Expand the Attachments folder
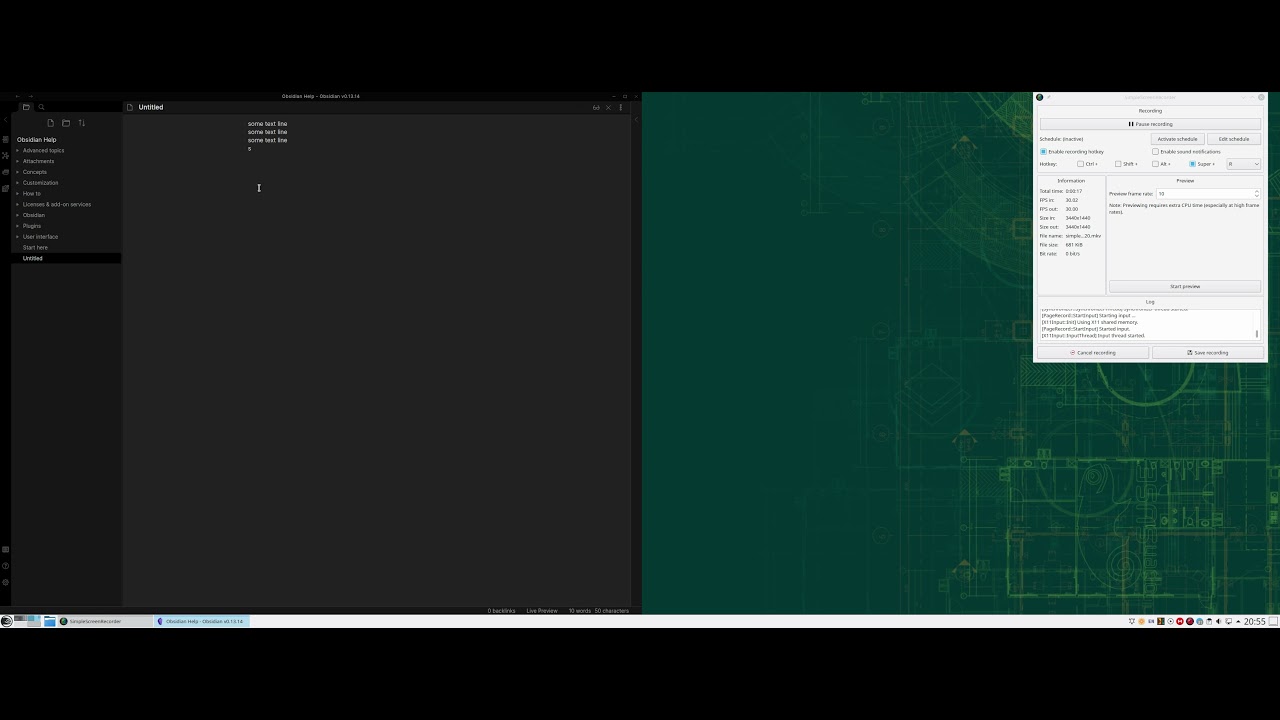 click(x=38, y=161)
